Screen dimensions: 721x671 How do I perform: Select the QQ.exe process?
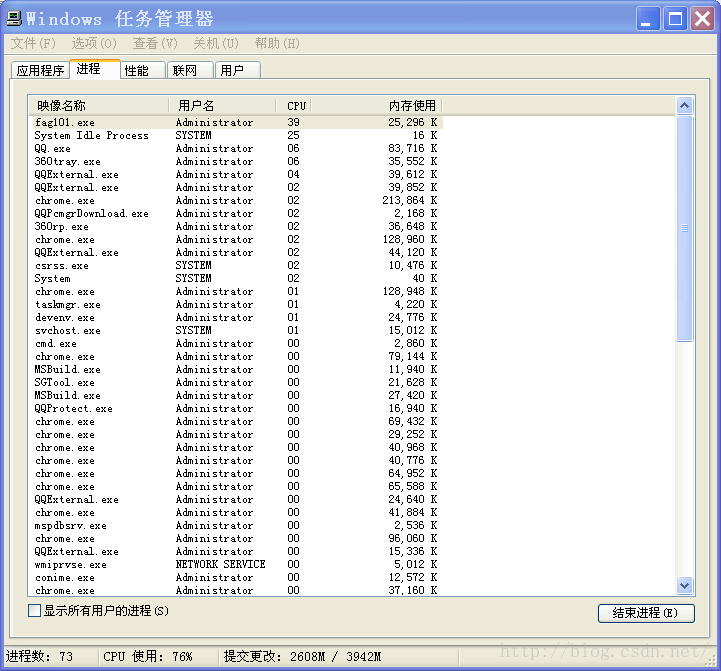[x=235, y=149]
